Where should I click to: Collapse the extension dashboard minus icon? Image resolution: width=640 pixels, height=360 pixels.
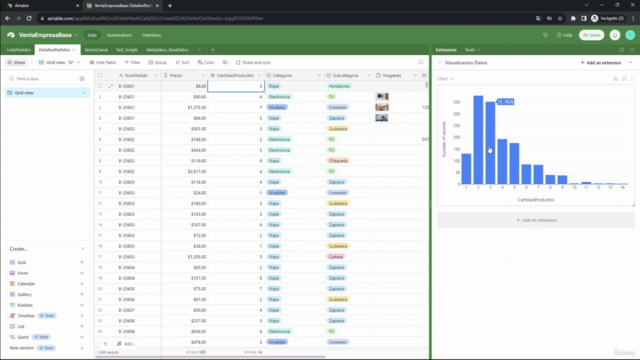click(x=630, y=63)
